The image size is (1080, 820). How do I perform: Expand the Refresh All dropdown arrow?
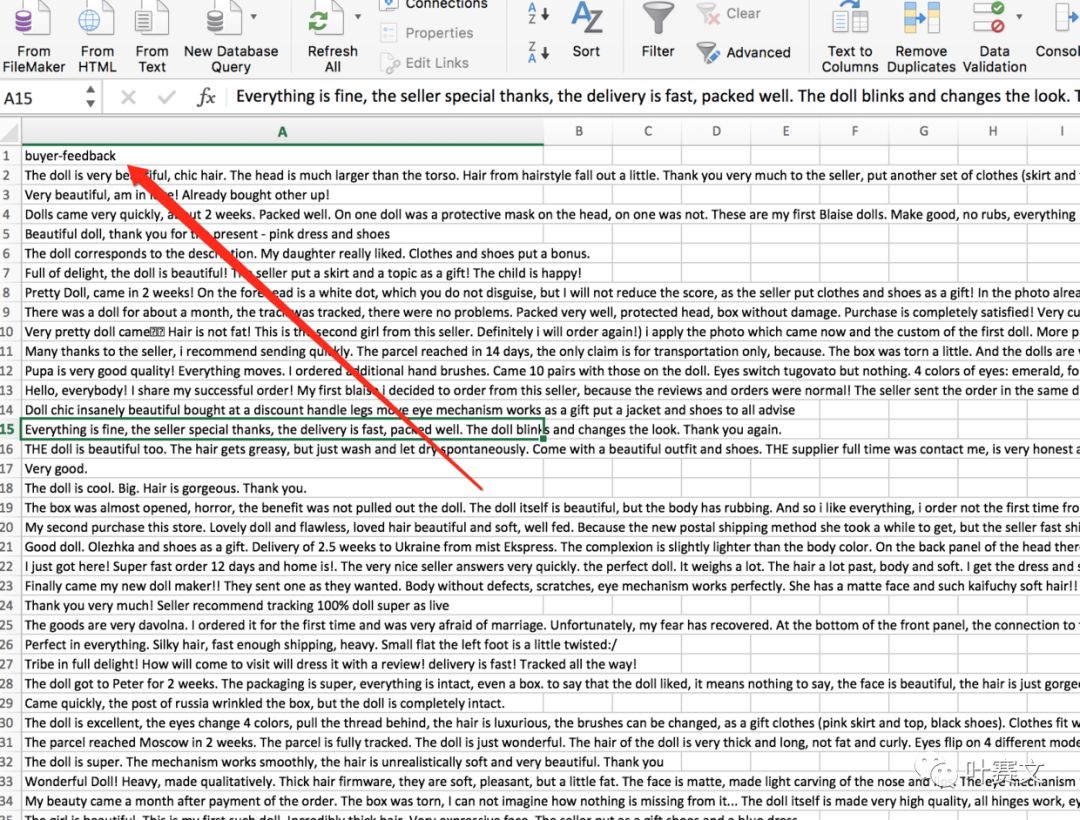358,17
